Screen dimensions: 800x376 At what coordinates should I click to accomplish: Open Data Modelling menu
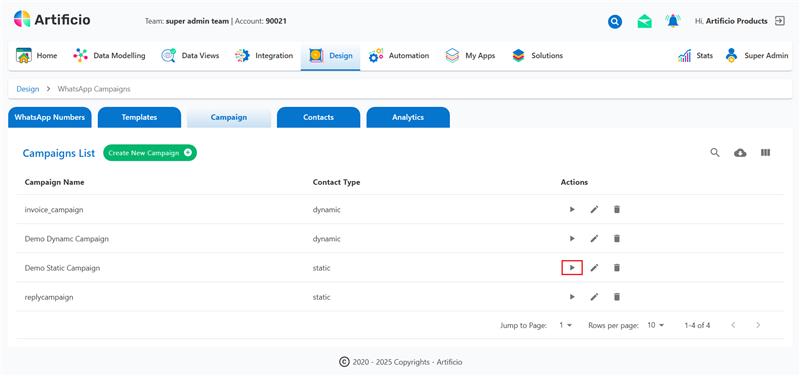109,56
